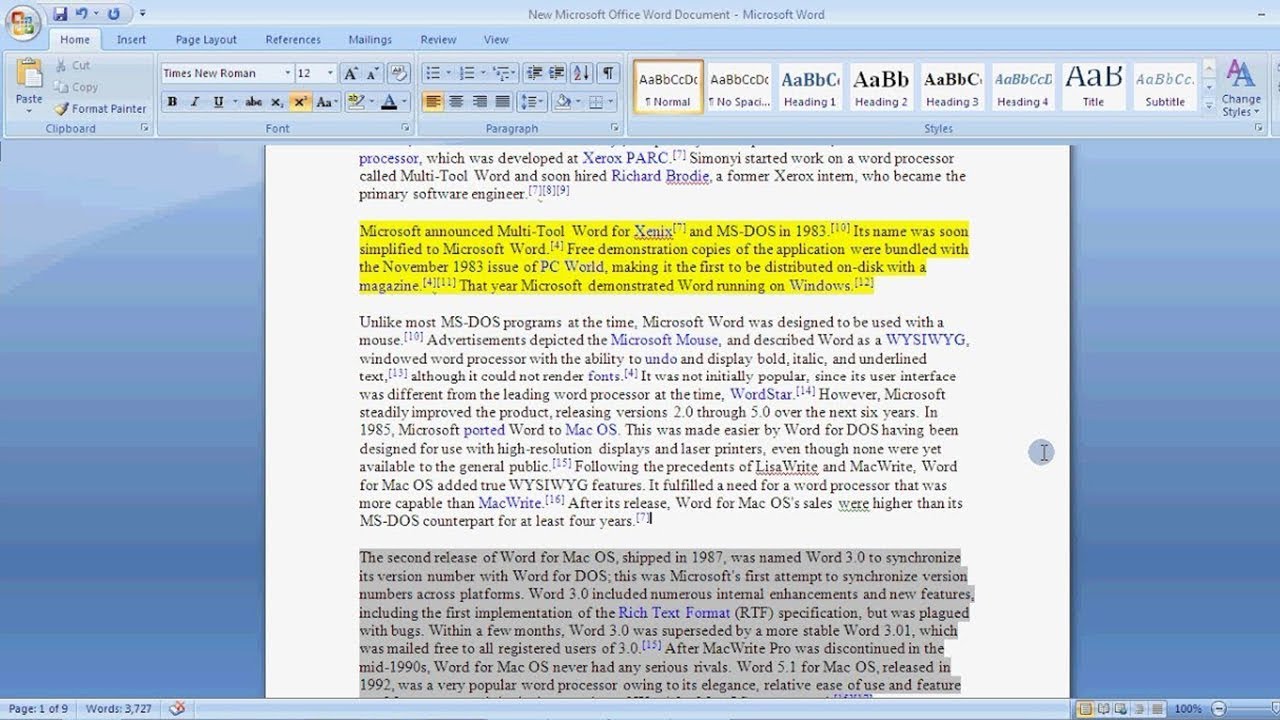Viewport: 1280px width, 720px height.
Task: Open the Paragraph dialog launcher
Action: pos(617,129)
